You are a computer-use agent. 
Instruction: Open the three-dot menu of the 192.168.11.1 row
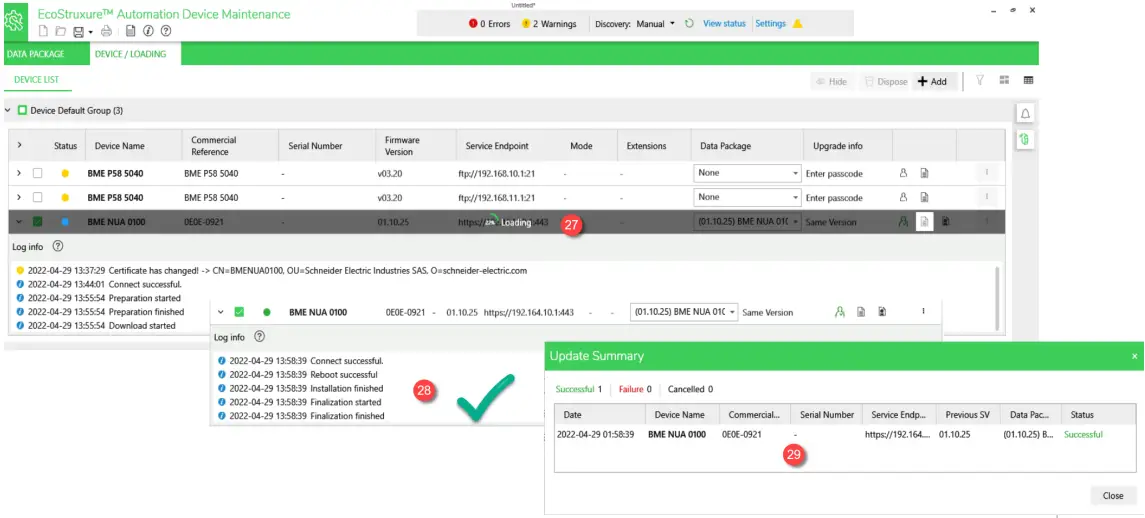click(x=987, y=197)
